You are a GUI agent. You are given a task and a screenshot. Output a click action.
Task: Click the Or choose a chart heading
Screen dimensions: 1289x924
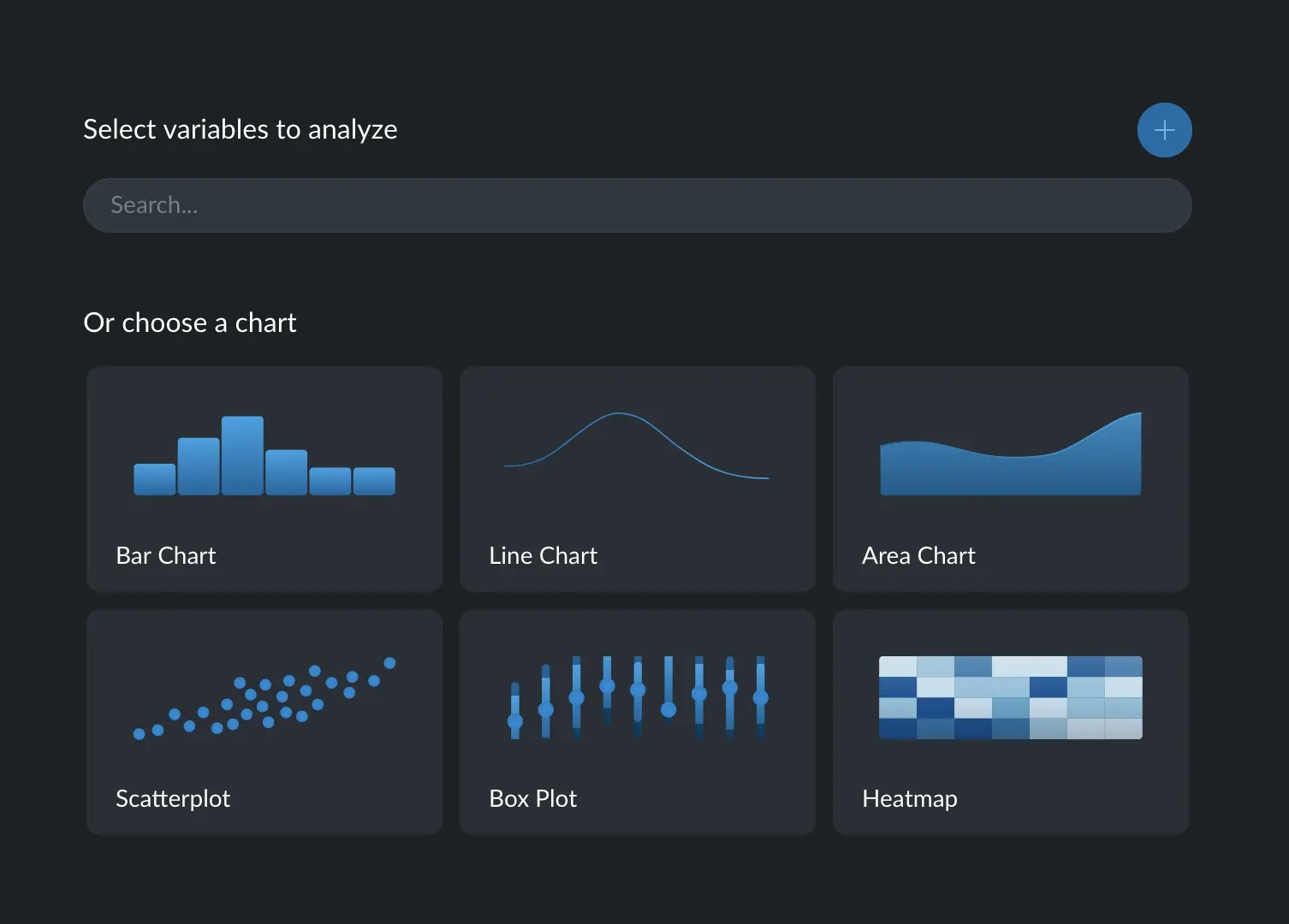coord(190,323)
